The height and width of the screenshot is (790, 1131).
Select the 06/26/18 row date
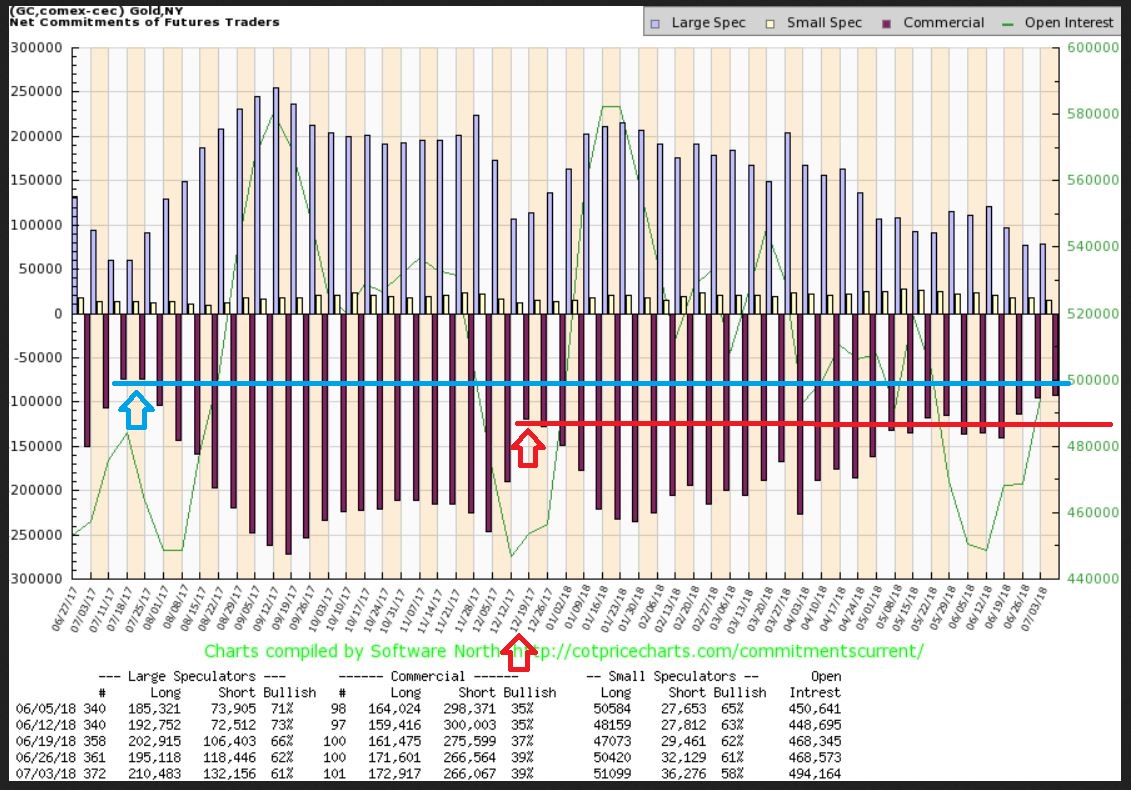click(x=45, y=757)
